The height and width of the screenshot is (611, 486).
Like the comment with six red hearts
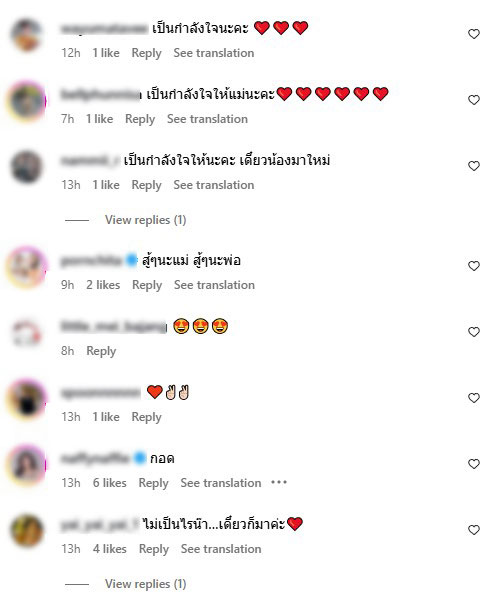[x=474, y=100]
